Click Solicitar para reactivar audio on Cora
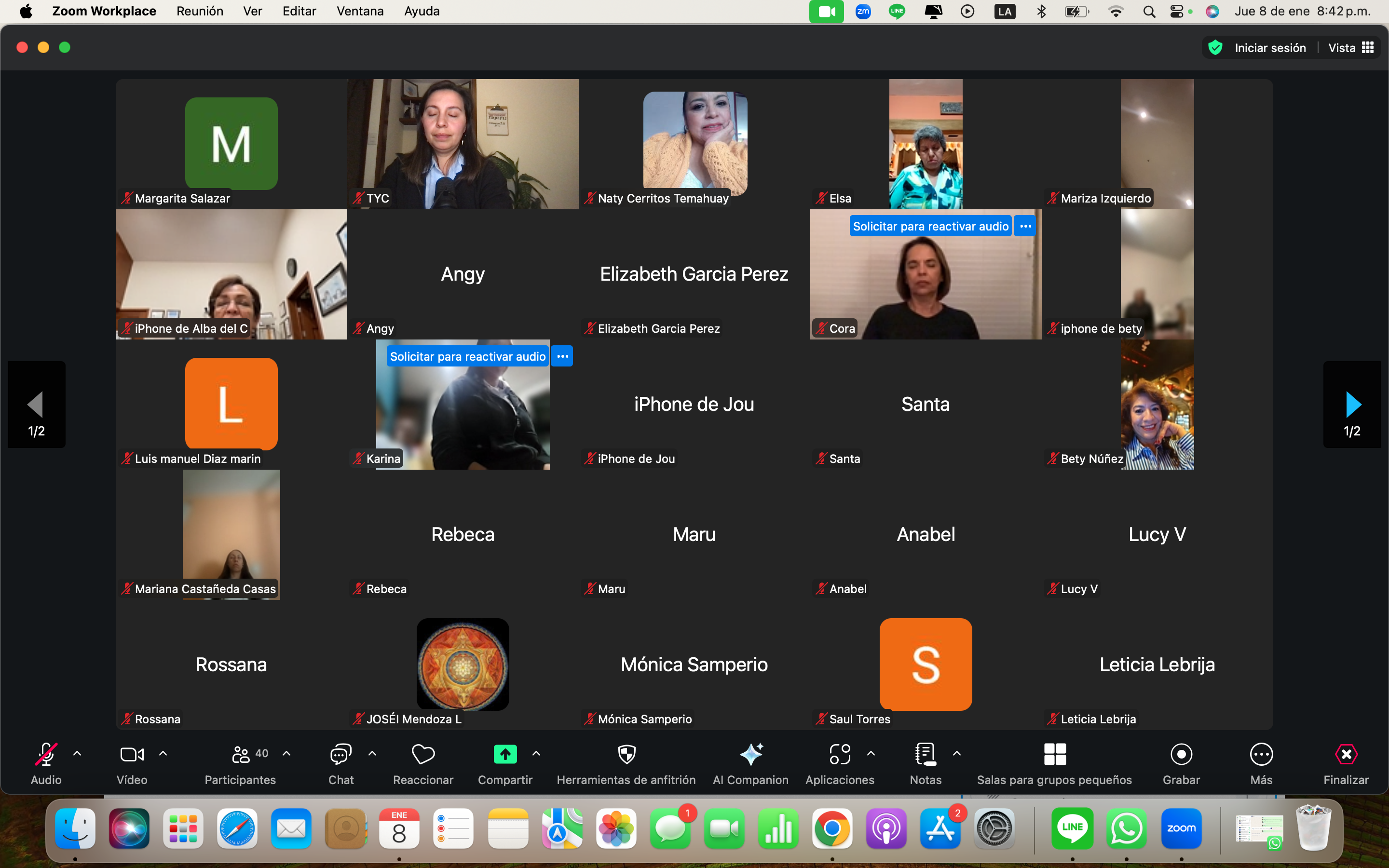The width and height of the screenshot is (1389, 868). click(930, 226)
